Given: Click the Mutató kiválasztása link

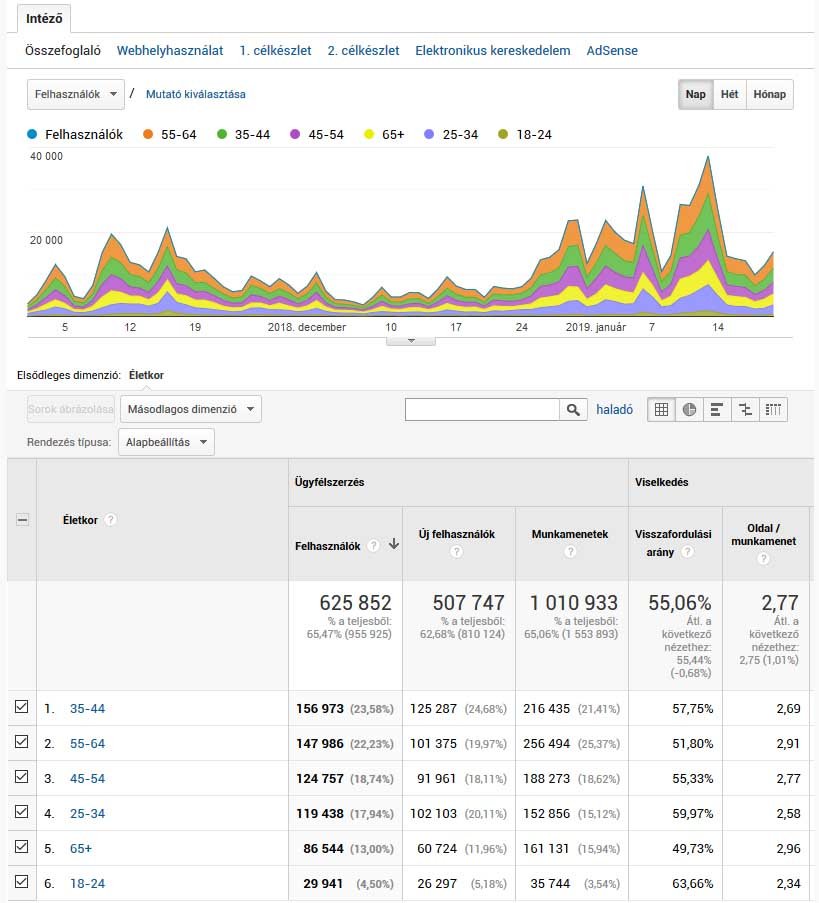Looking at the screenshot, I should pyautogui.click(x=195, y=94).
